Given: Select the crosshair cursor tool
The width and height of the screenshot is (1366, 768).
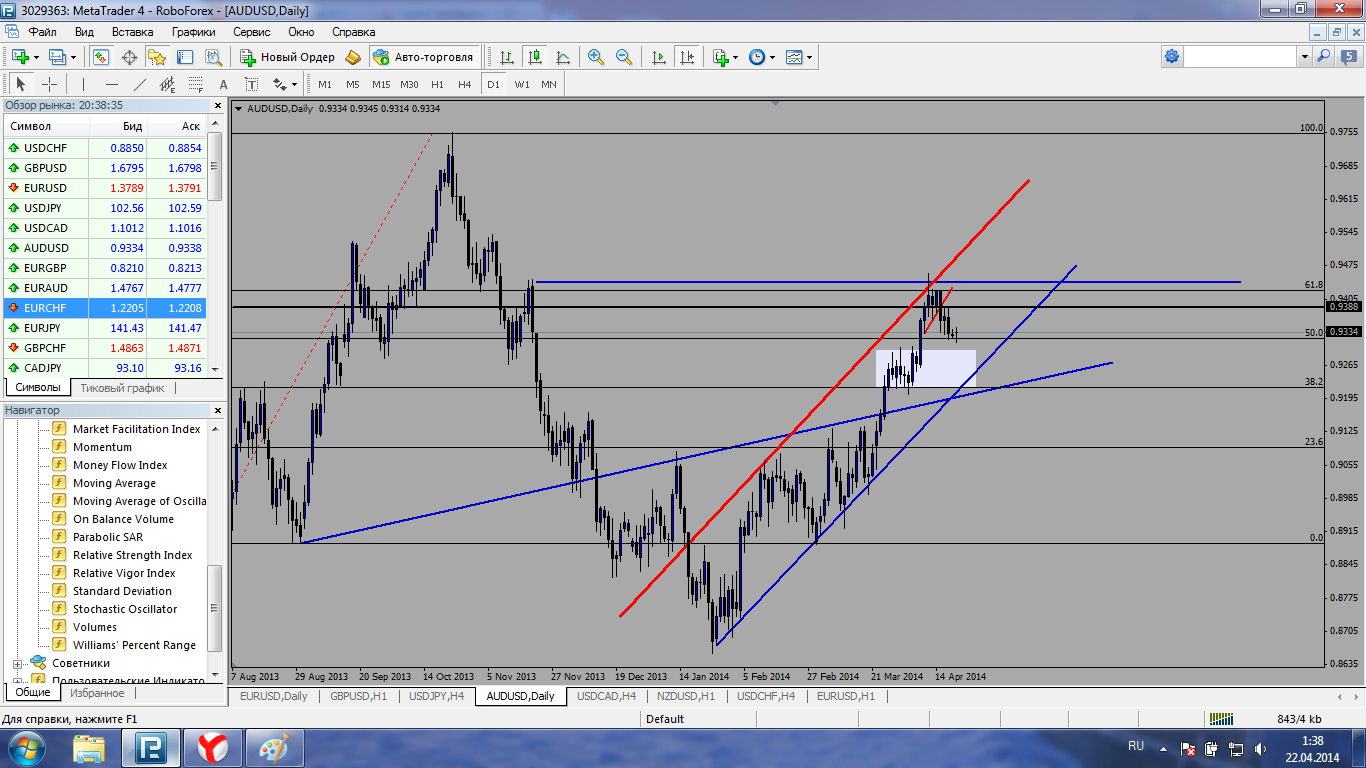Looking at the screenshot, I should click(49, 84).
